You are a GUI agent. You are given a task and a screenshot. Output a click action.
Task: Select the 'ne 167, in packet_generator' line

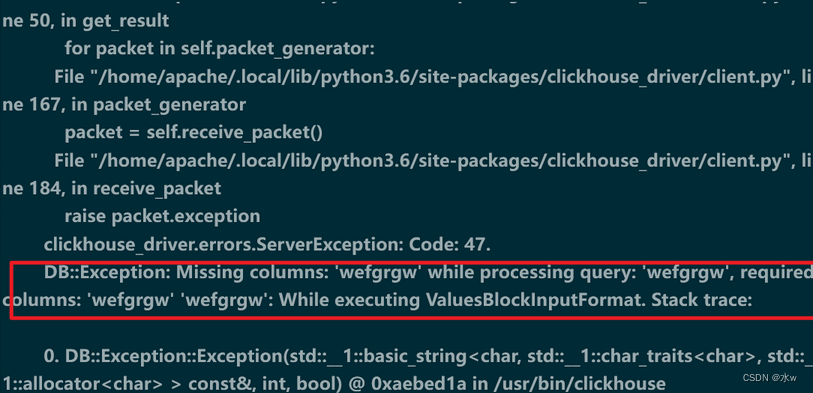124,105
